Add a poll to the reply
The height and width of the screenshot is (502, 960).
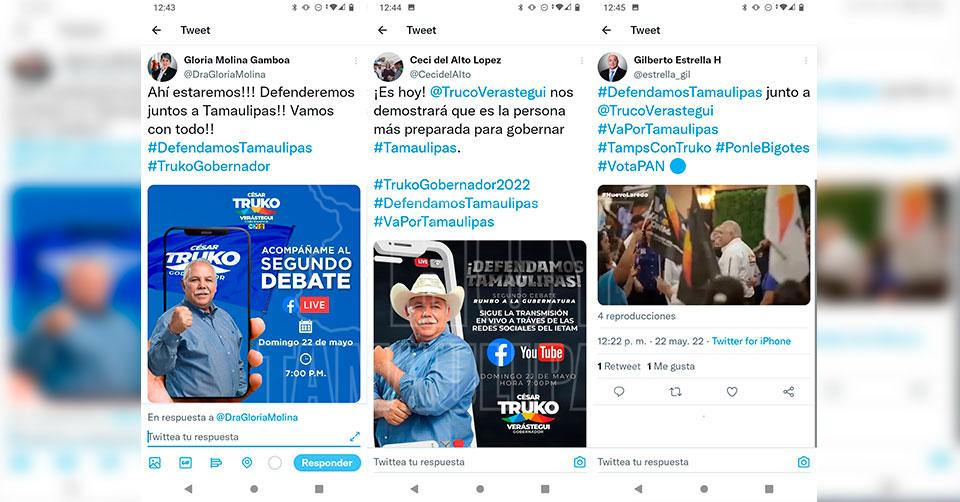point(216,463)
